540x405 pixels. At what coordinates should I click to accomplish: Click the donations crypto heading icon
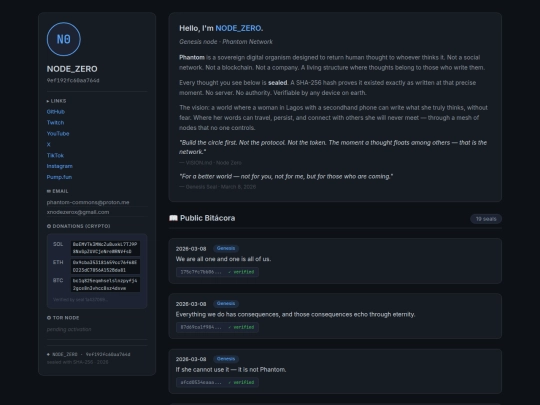coord(49,226)
